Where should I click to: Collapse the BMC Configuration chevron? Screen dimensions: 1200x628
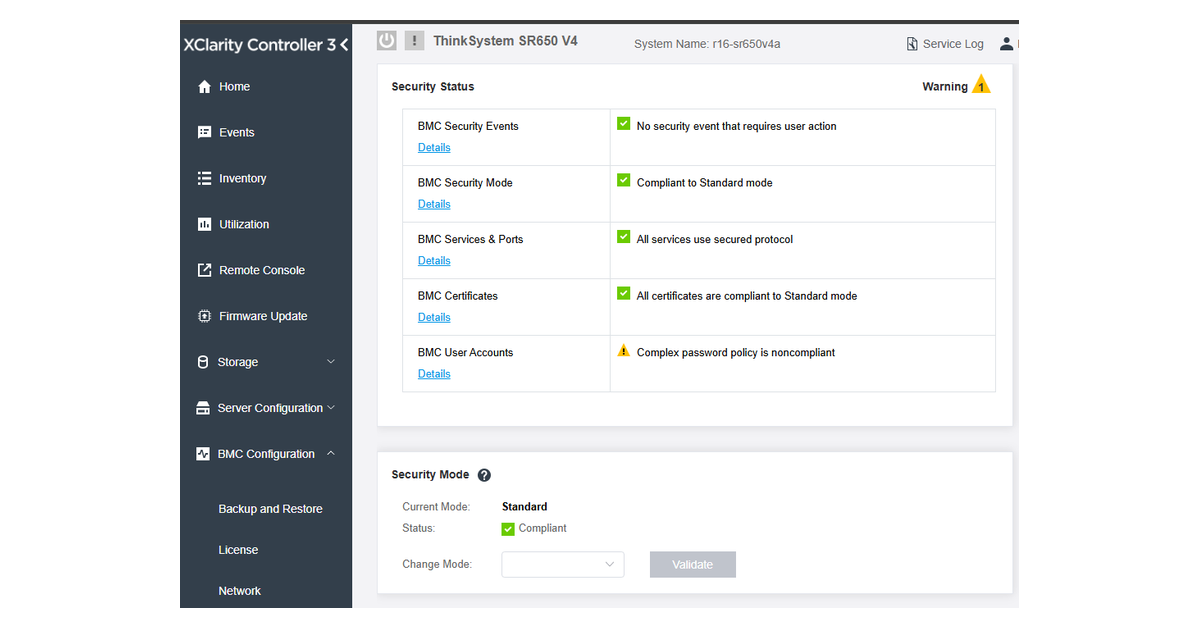331,453
